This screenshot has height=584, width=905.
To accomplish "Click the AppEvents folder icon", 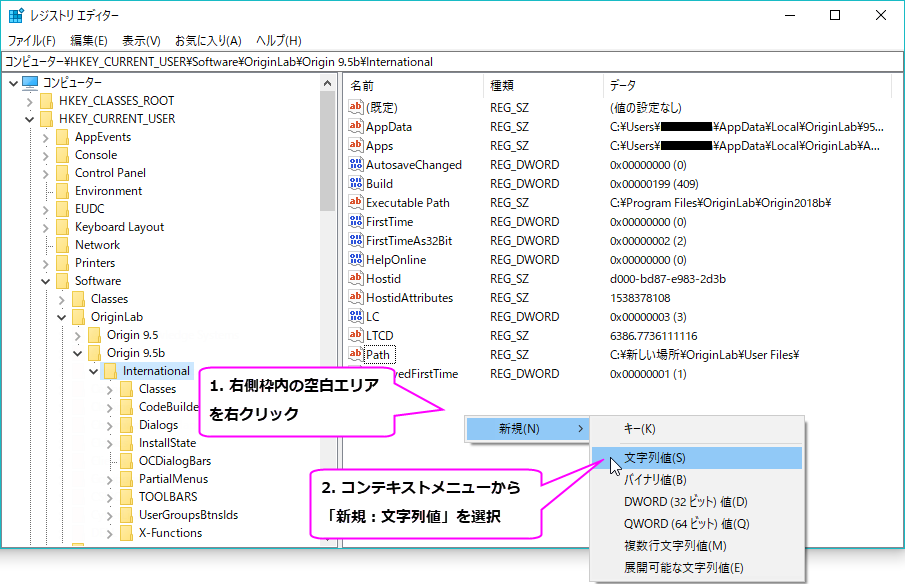I will point(63,137).
